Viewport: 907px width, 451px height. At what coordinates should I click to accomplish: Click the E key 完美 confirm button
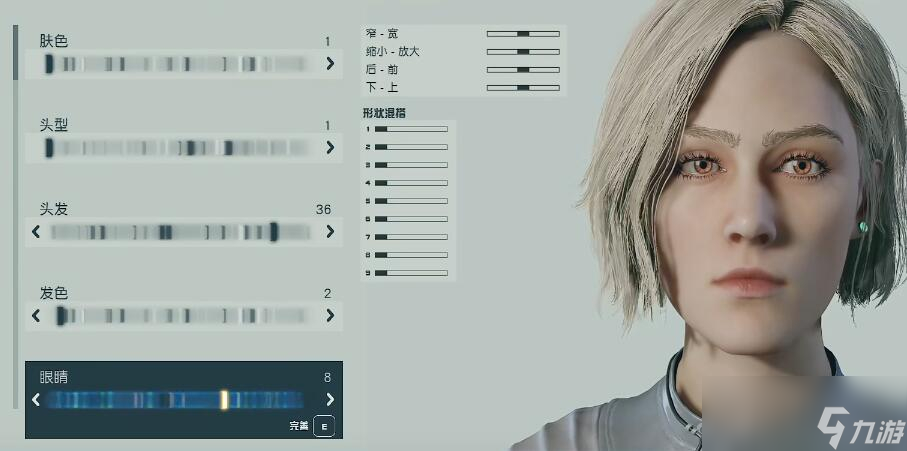pyautogui.click(x=324, y=427)
